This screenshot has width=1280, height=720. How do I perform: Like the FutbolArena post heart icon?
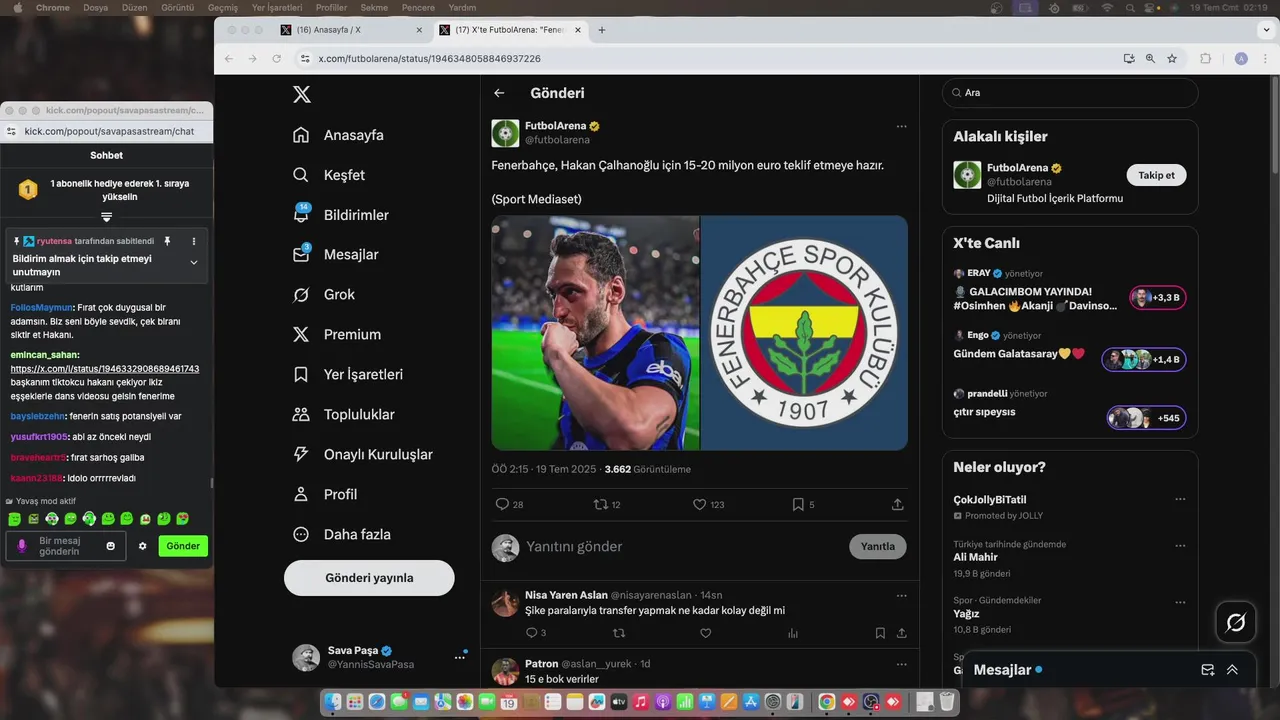point(700,504)
